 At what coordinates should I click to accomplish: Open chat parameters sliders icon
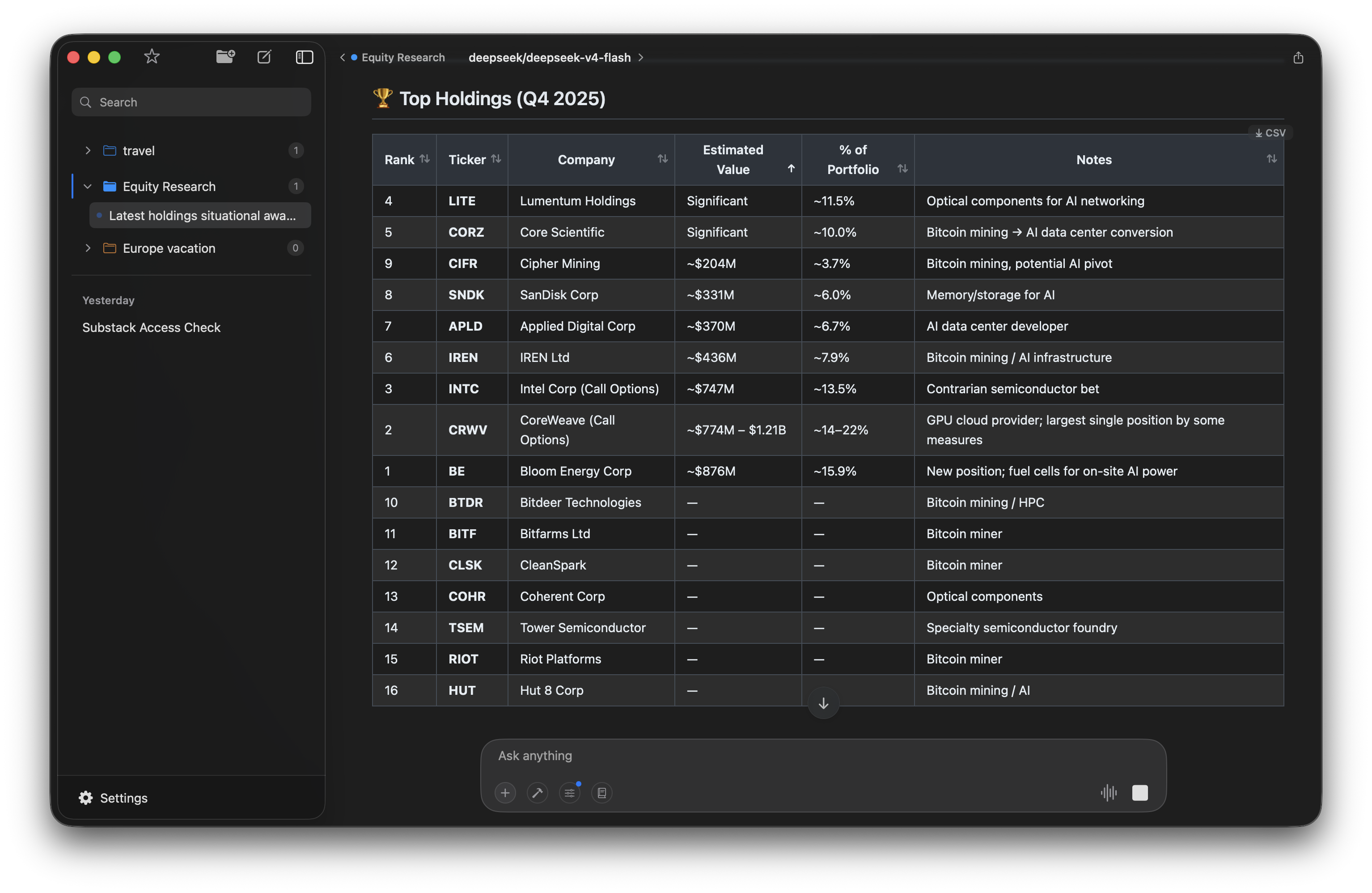point(570,793)
